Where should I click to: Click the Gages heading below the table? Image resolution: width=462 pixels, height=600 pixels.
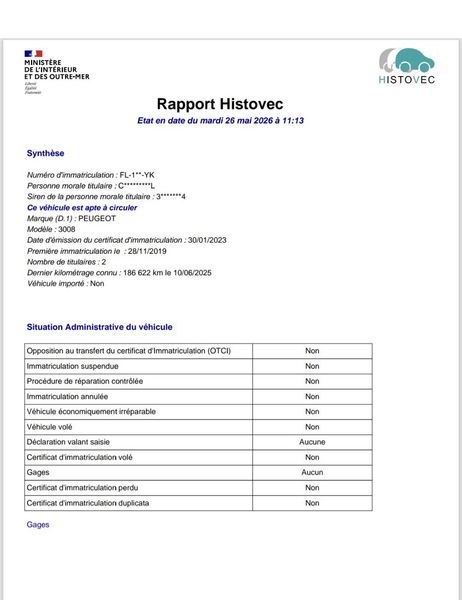tap(38, 525)
